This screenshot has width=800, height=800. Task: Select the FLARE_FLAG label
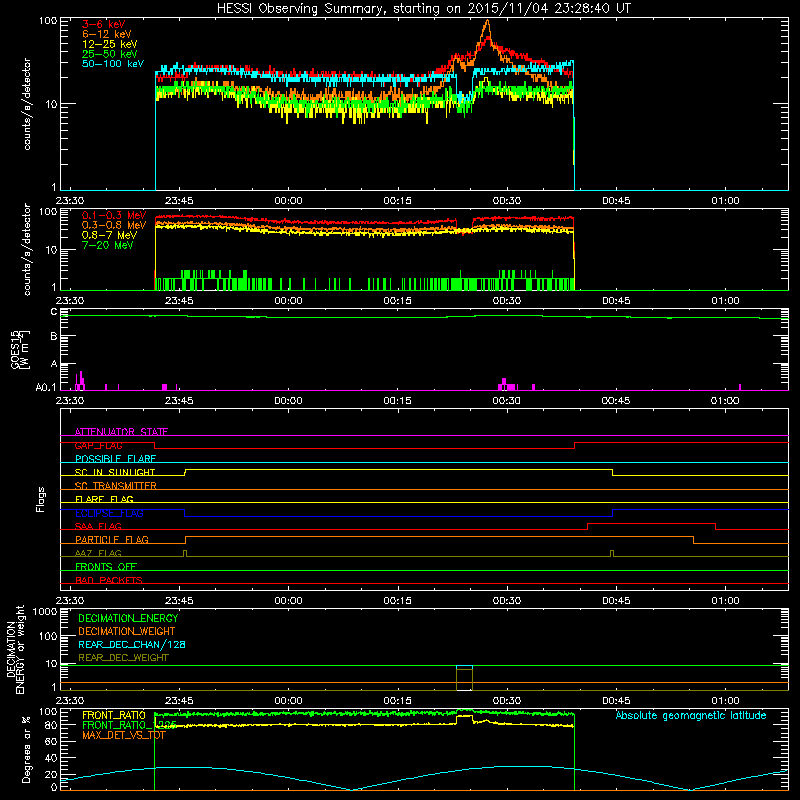(104, 499)
